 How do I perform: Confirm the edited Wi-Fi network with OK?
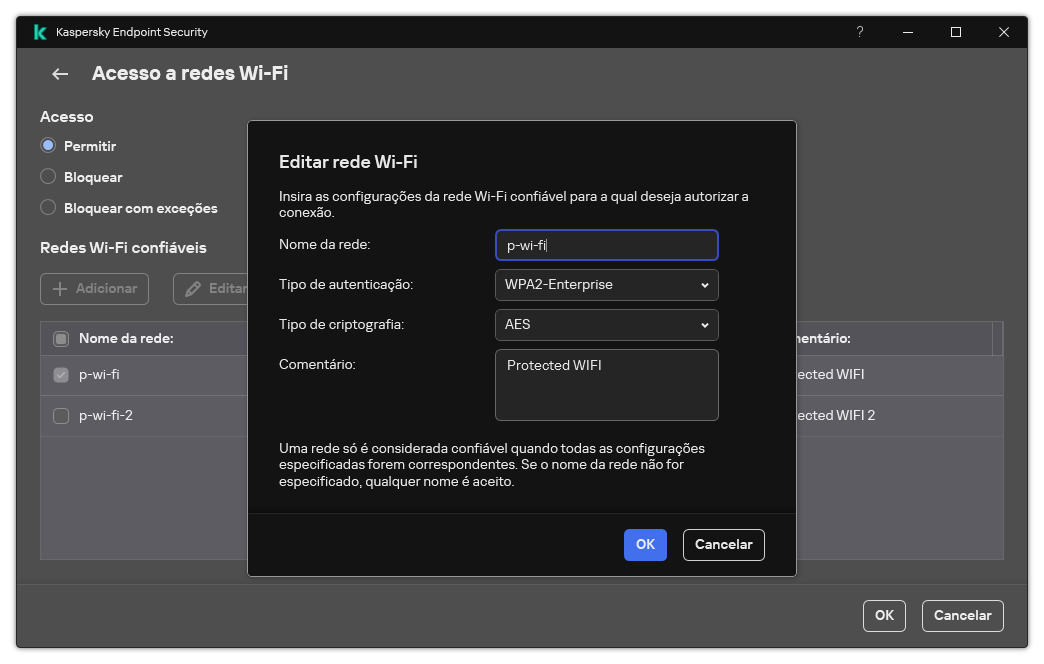(x=645, y=545)
